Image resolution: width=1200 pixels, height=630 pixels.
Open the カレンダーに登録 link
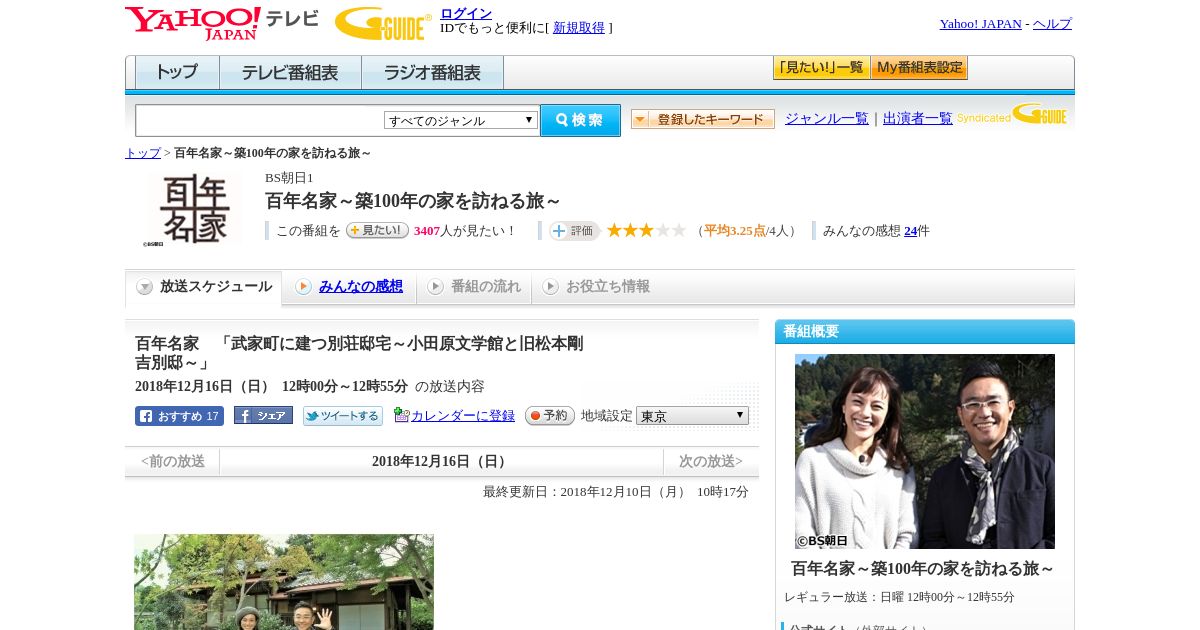(x=463, y=416)
